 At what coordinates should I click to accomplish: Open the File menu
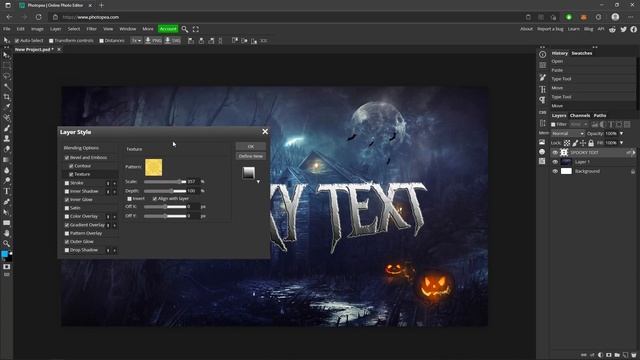[x=7, y=29]
